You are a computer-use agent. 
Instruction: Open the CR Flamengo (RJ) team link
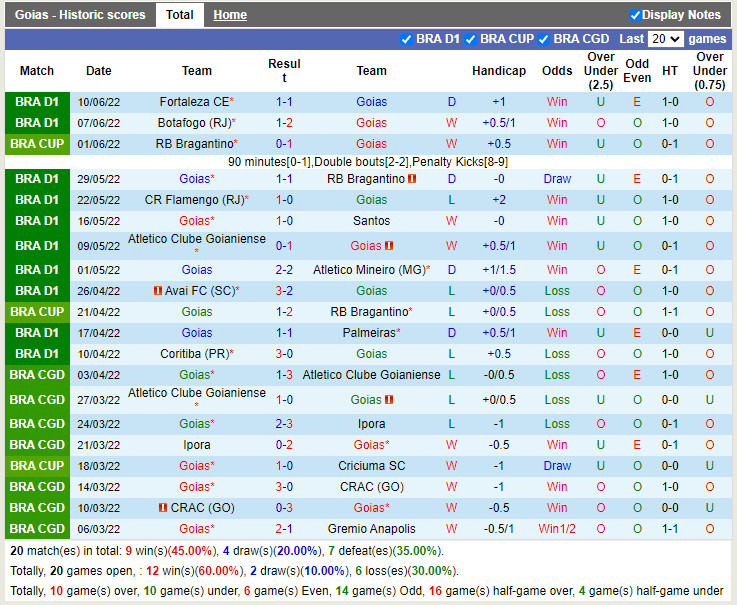[x=194, y=200]
